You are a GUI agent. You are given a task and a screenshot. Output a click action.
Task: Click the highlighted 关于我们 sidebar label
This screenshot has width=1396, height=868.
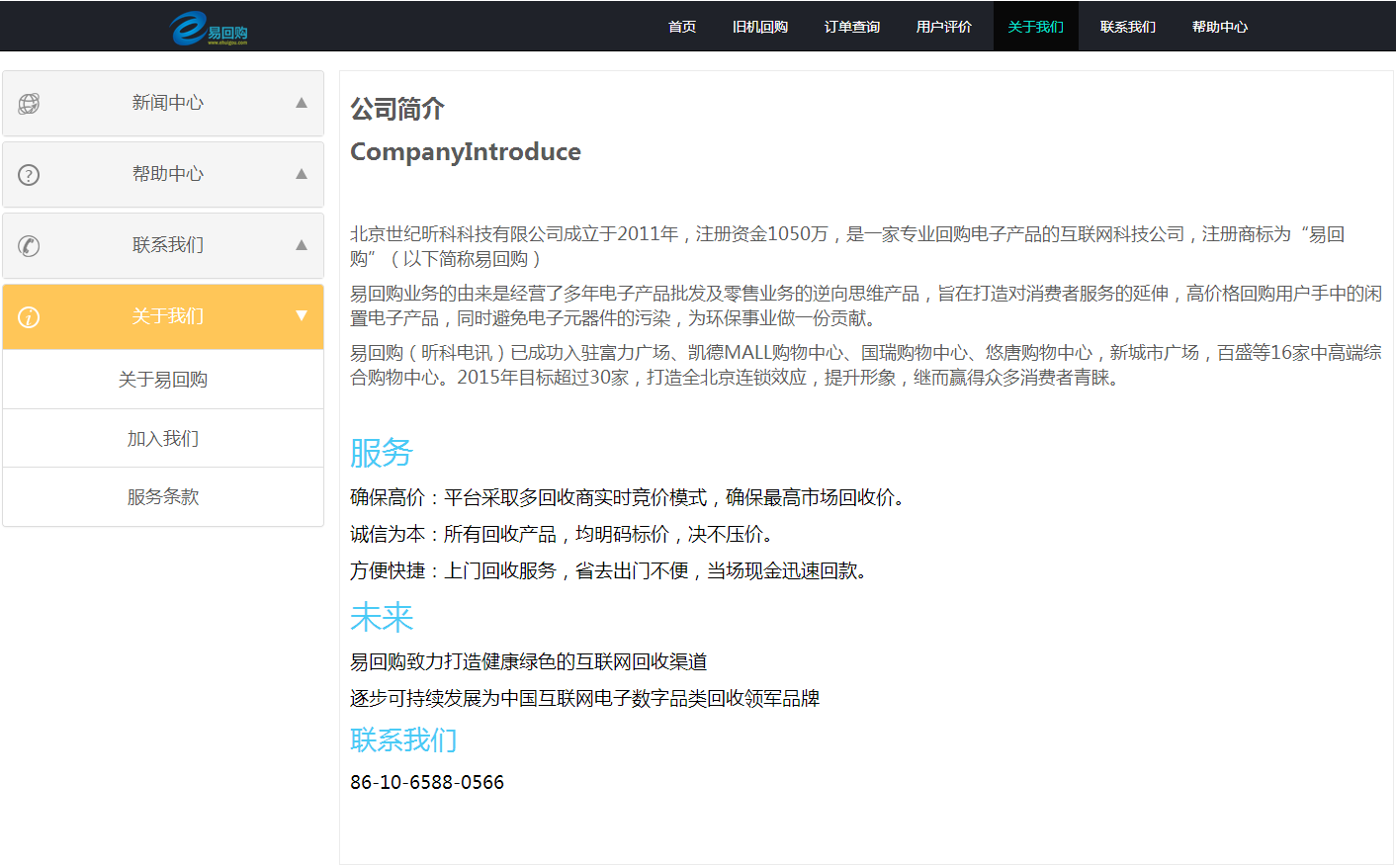click(x=168, y=316)
